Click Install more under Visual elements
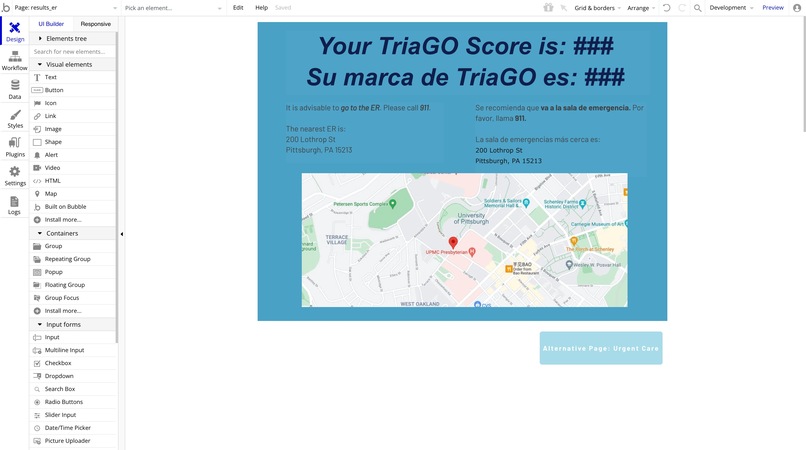 pos(73,220)
